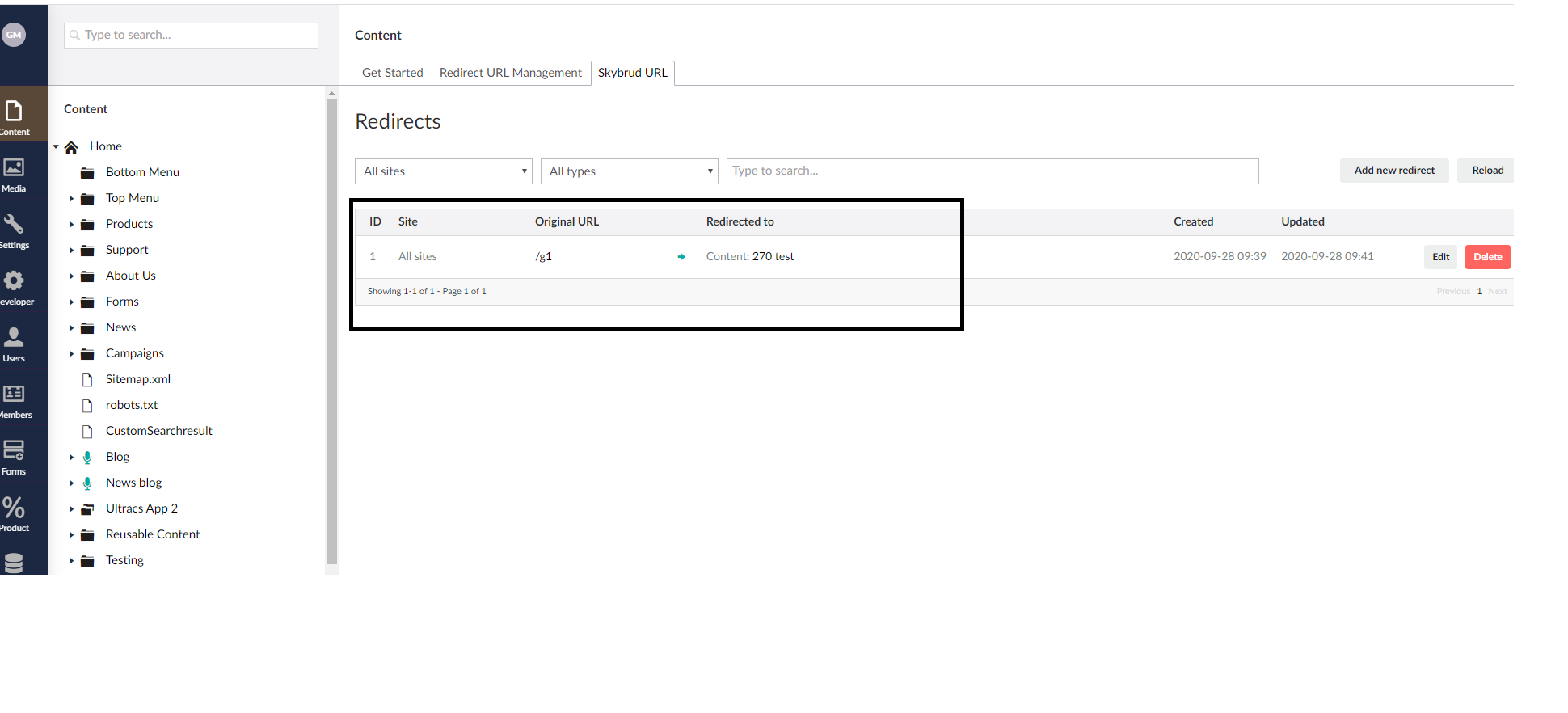
Task: Delete the /g1 redirect
Action: 1487,257
